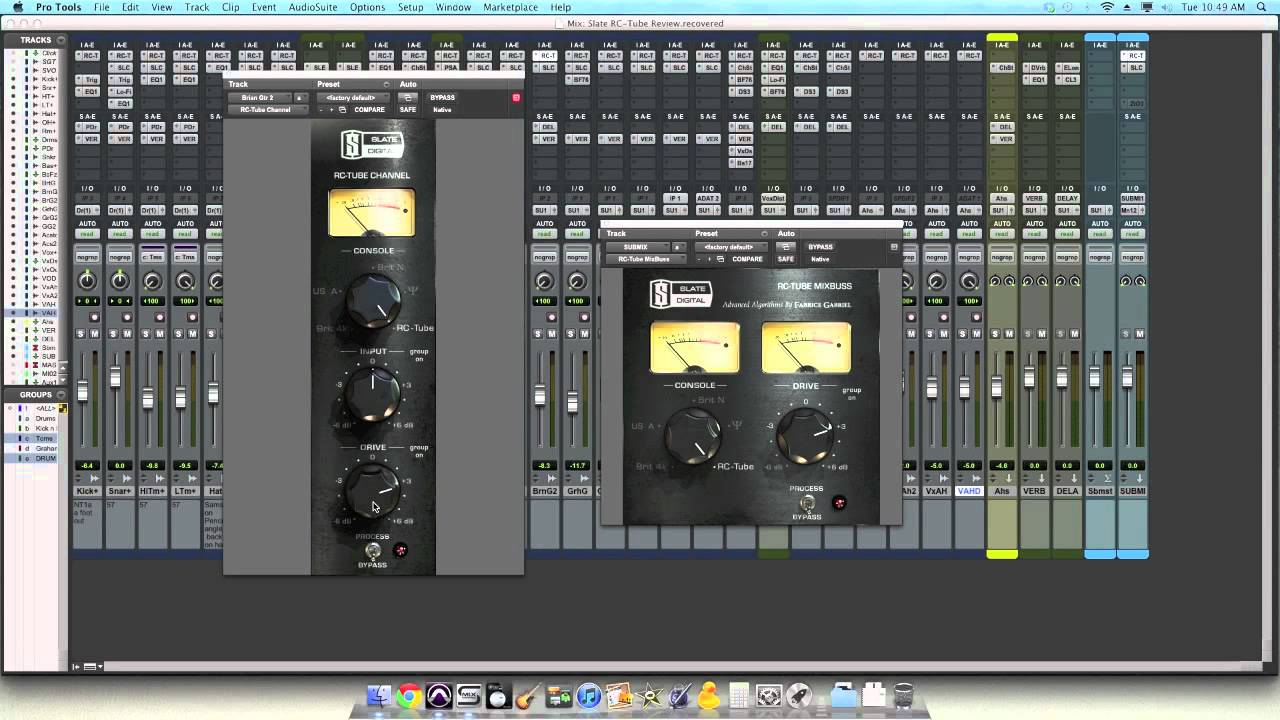
Task: Open factory default preset list in RC-Tube Channel
Action: (x=354, y=98)
